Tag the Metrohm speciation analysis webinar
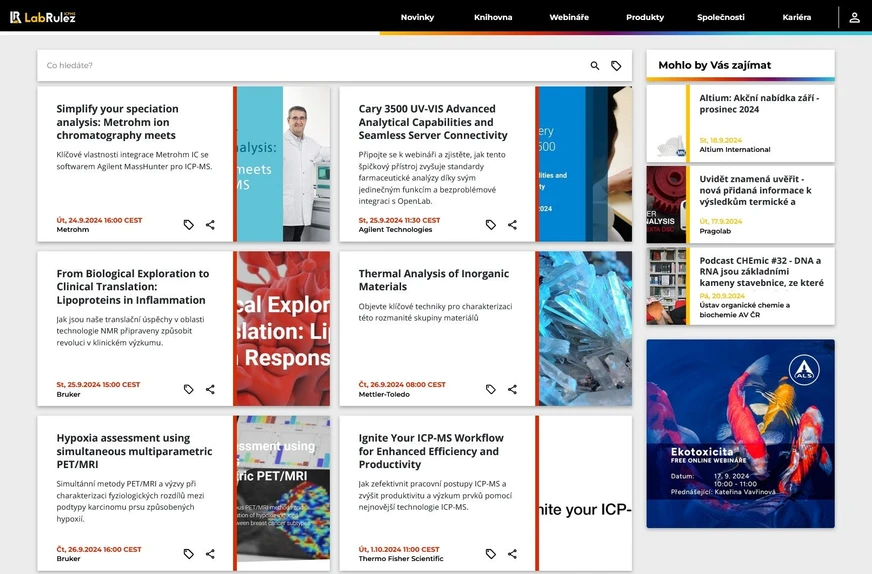Viewport: 872px width, 574px height. click(189, 225)
